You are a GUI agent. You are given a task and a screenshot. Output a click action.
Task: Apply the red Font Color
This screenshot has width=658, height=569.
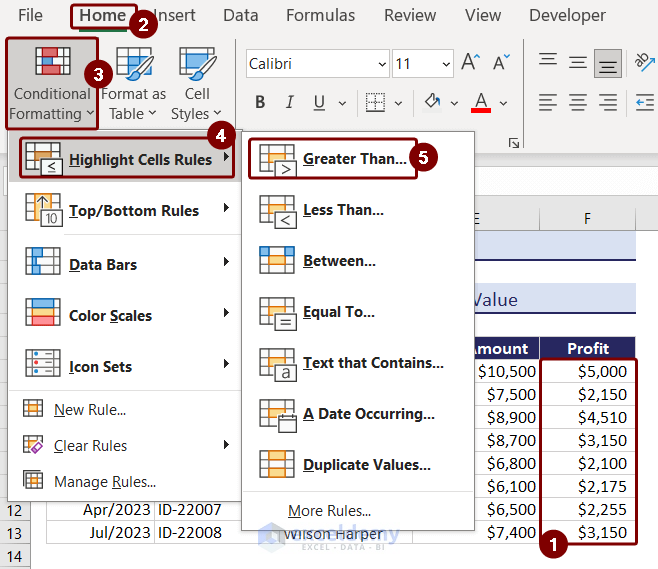click(x=481, y=102)
